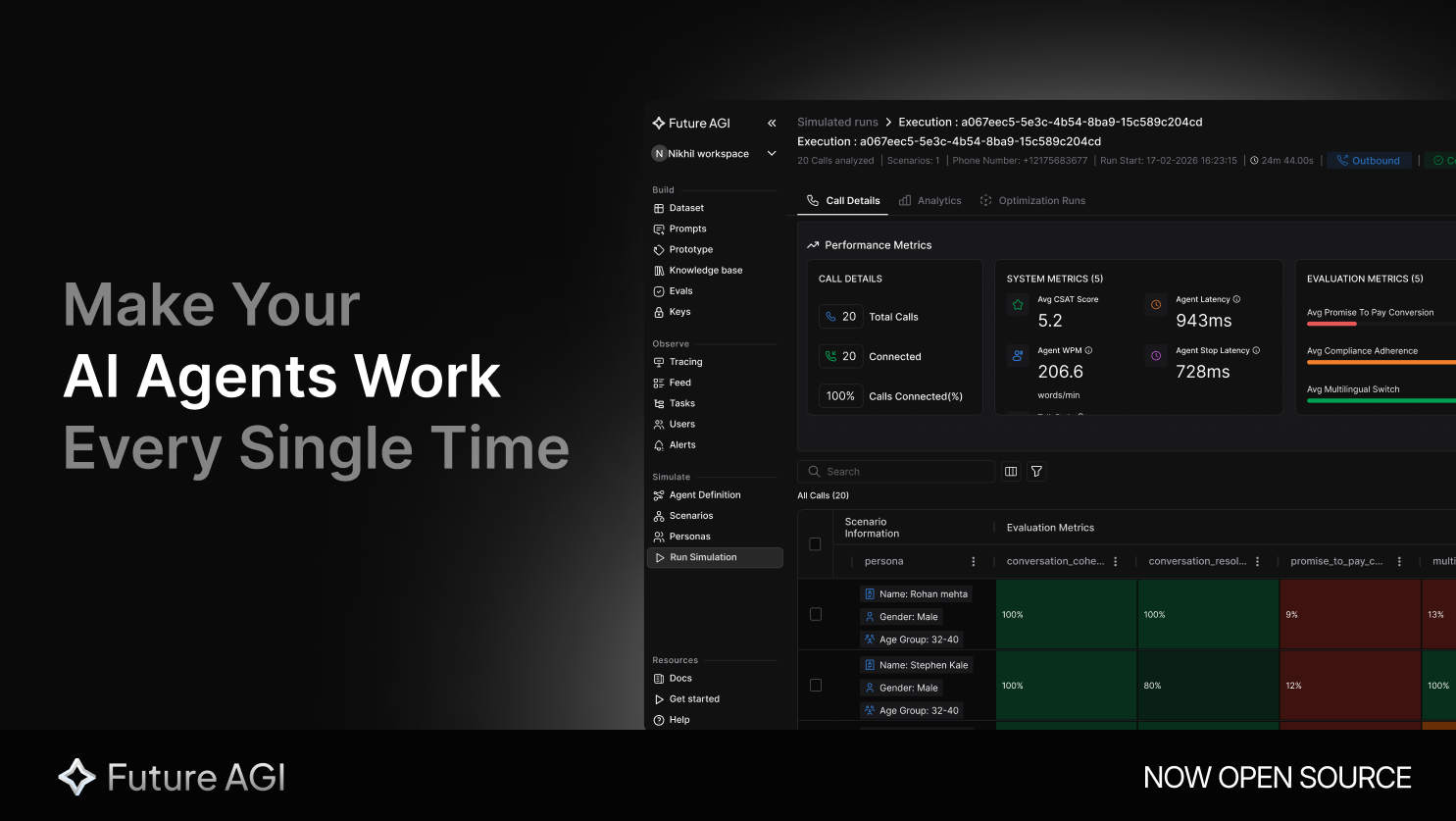Check the Stephen Kale row checkbox

coord(816,686)
